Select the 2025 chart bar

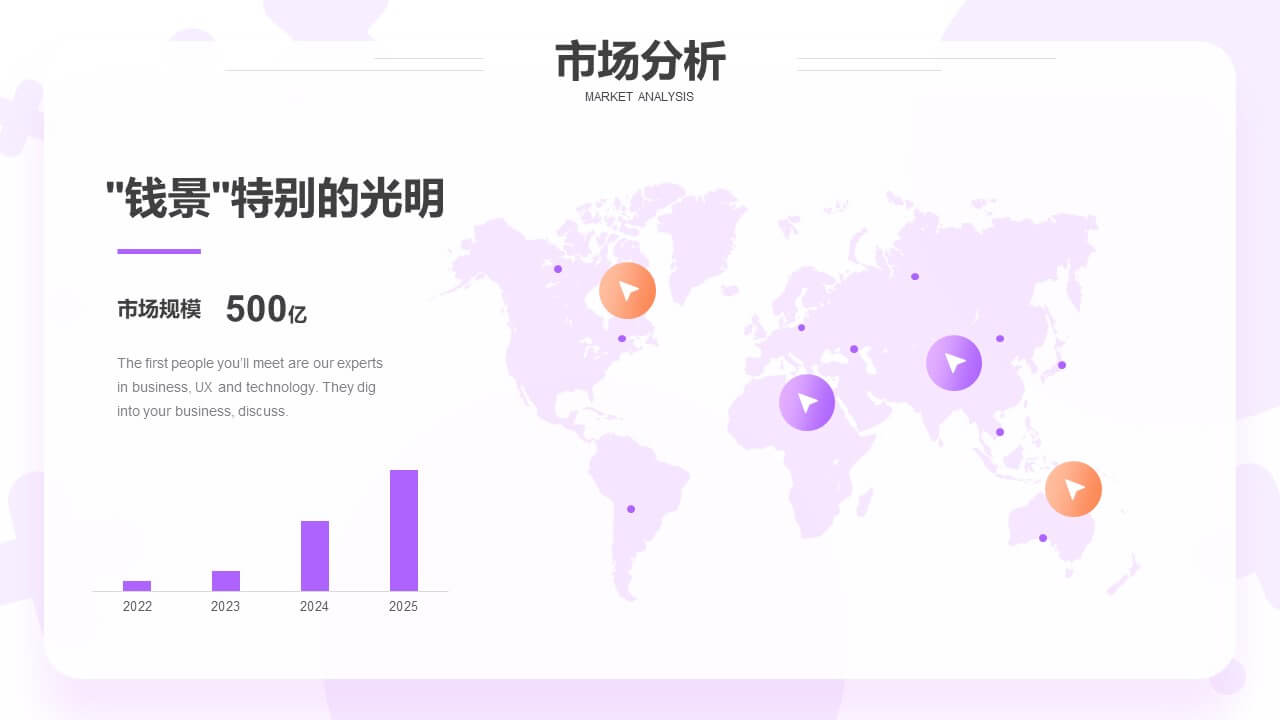pyautogui.click(x=404, y=530)
